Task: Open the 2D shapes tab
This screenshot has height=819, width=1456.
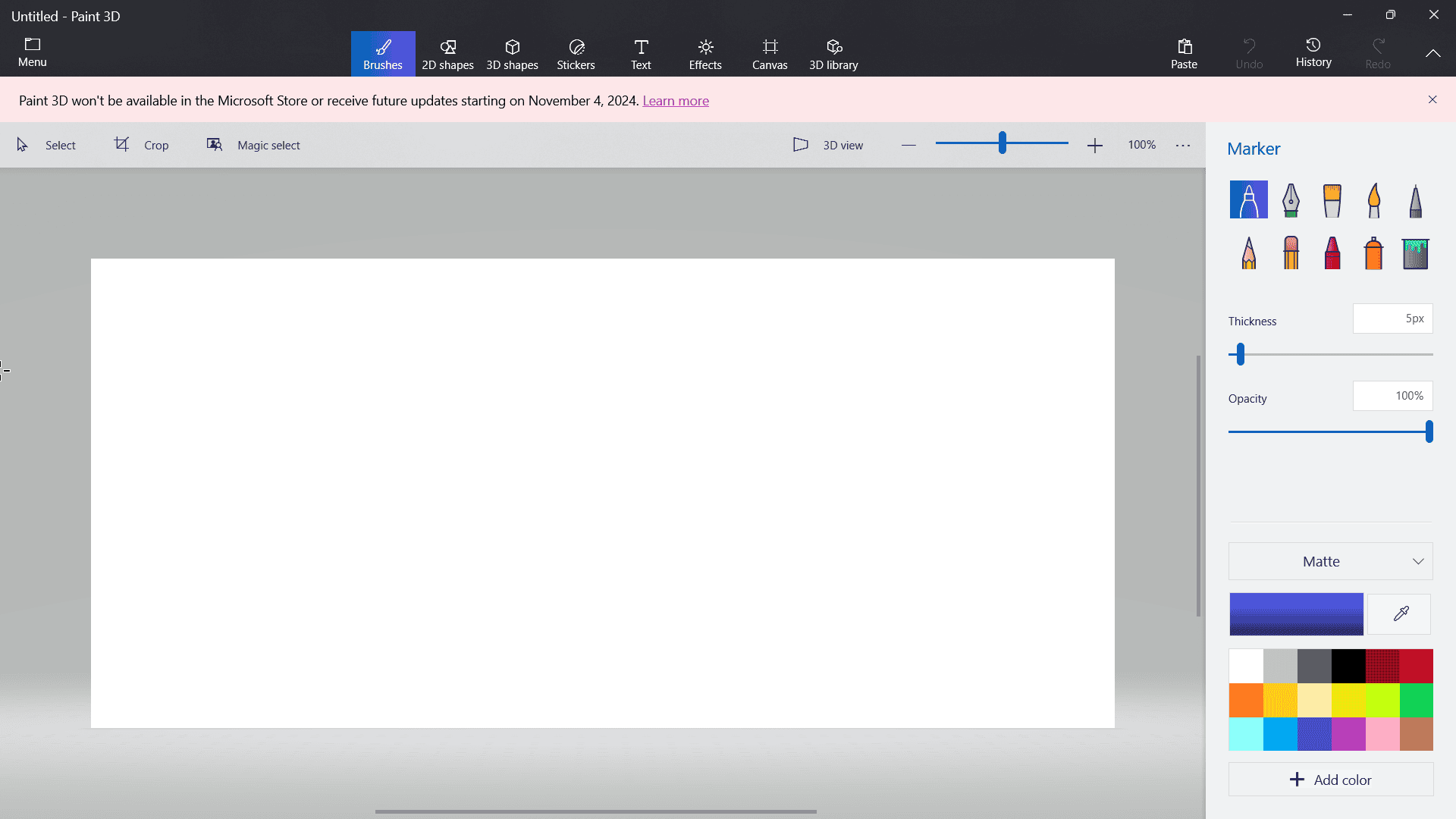Action: [x=447, y=53]
